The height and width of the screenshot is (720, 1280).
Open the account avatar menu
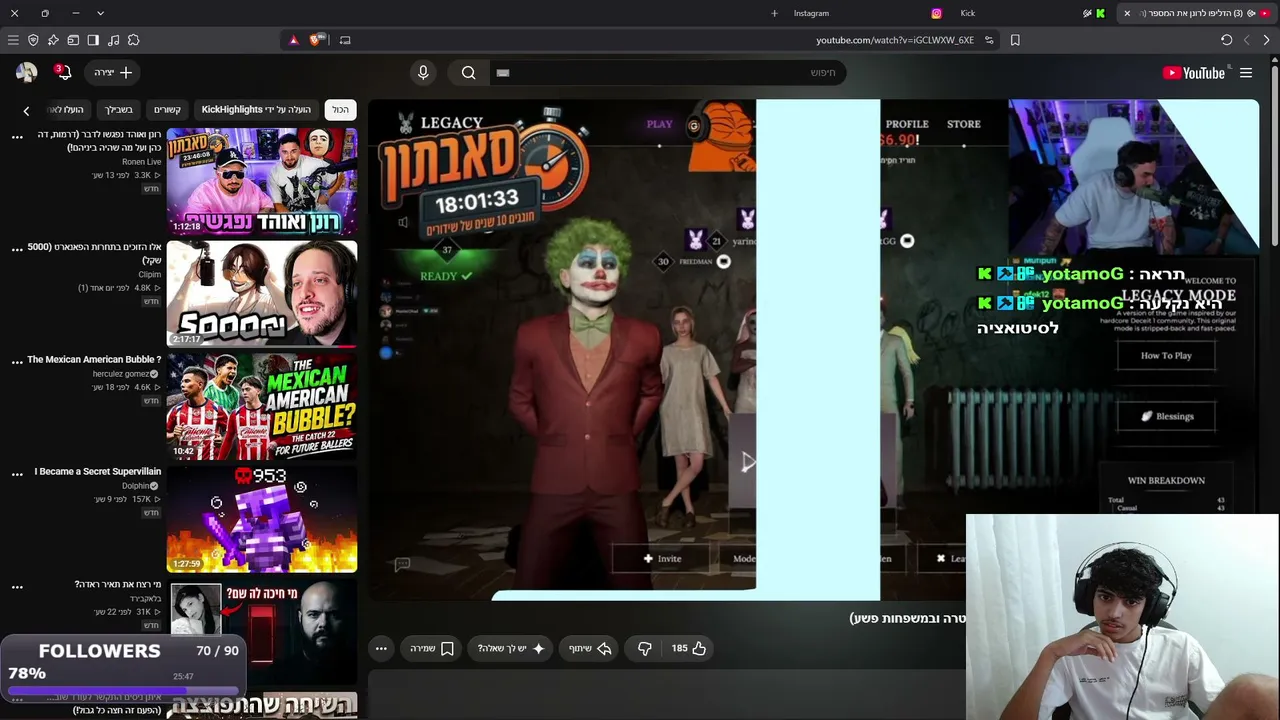[26, 72]
